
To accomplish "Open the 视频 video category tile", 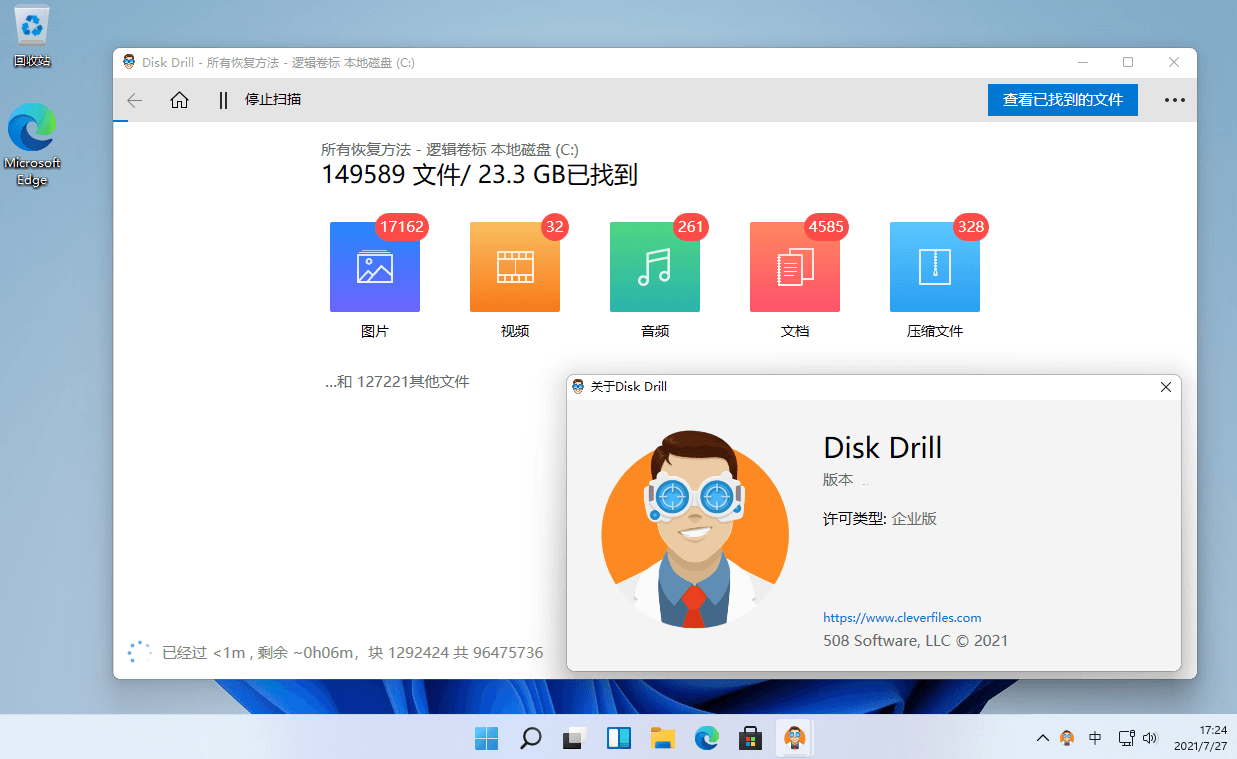I will 515,267.
